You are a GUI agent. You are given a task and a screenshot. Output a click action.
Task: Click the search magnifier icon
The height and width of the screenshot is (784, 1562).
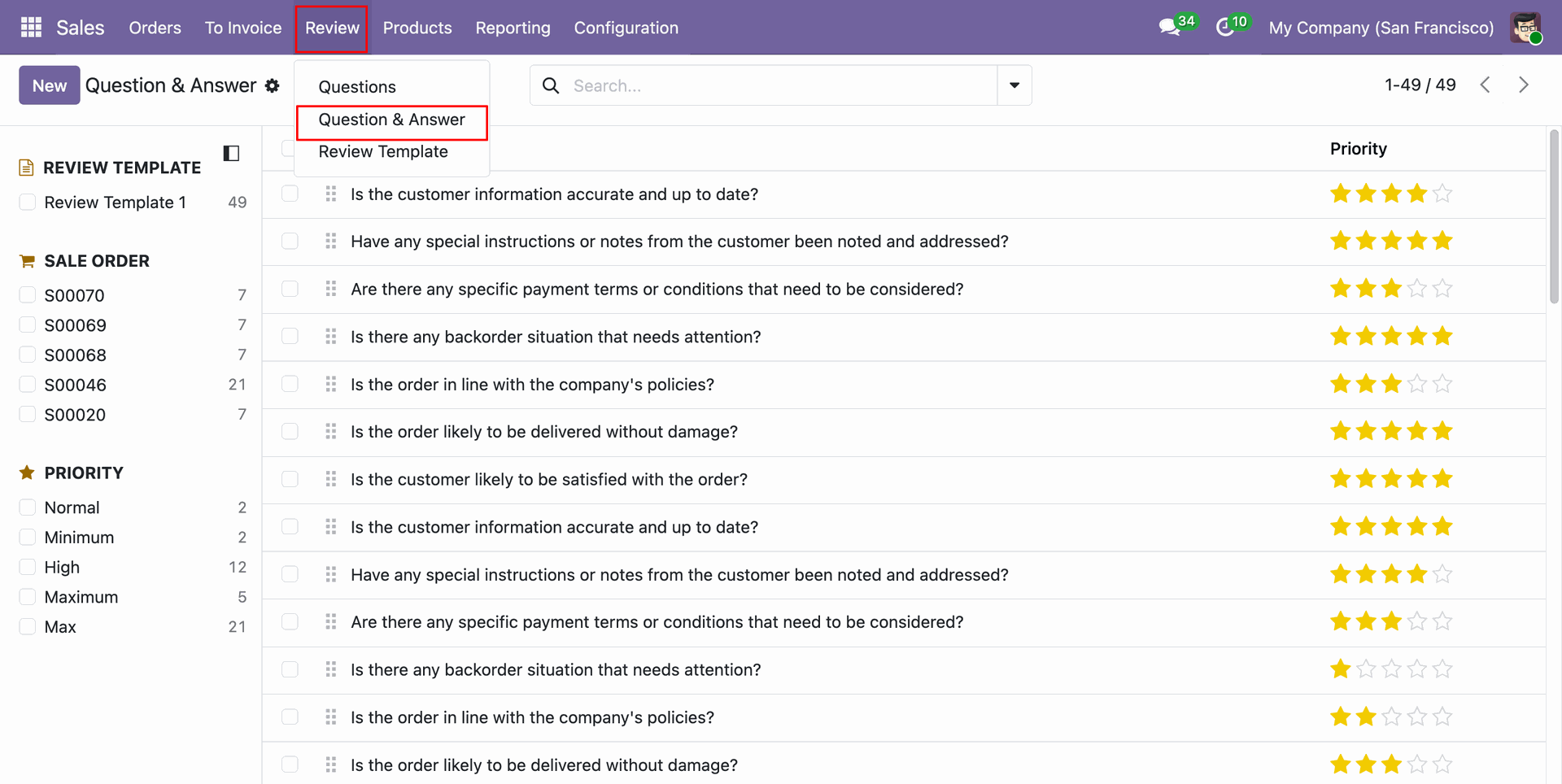pos(551,85)
